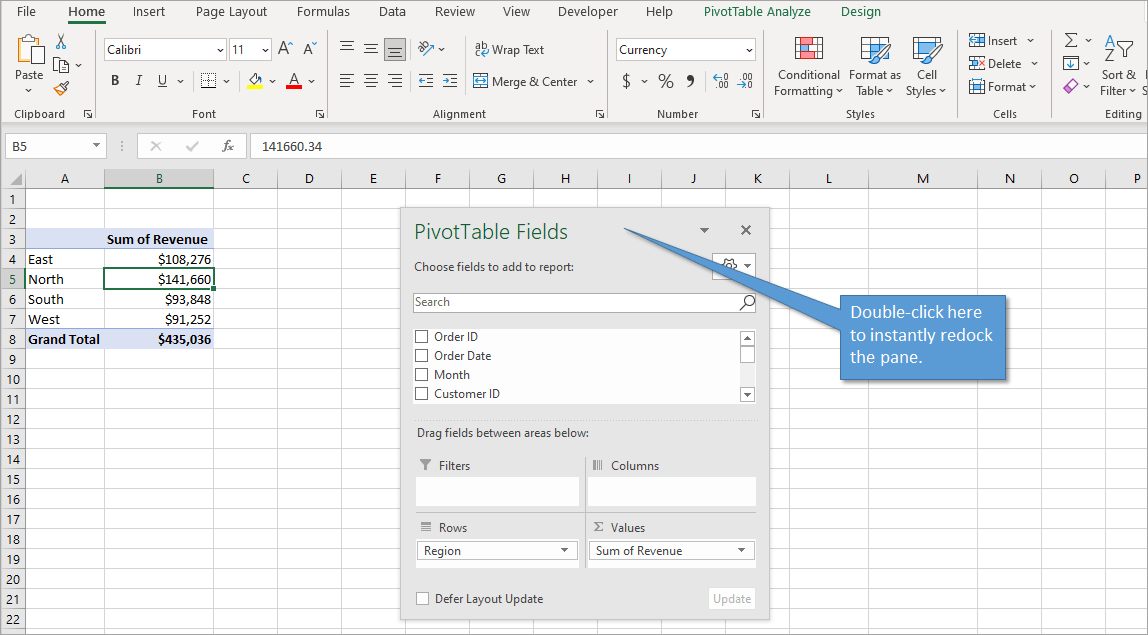This screenshot has width=1148, height=635.
Task: Open the Formulas tab
Action: (323, 12)
